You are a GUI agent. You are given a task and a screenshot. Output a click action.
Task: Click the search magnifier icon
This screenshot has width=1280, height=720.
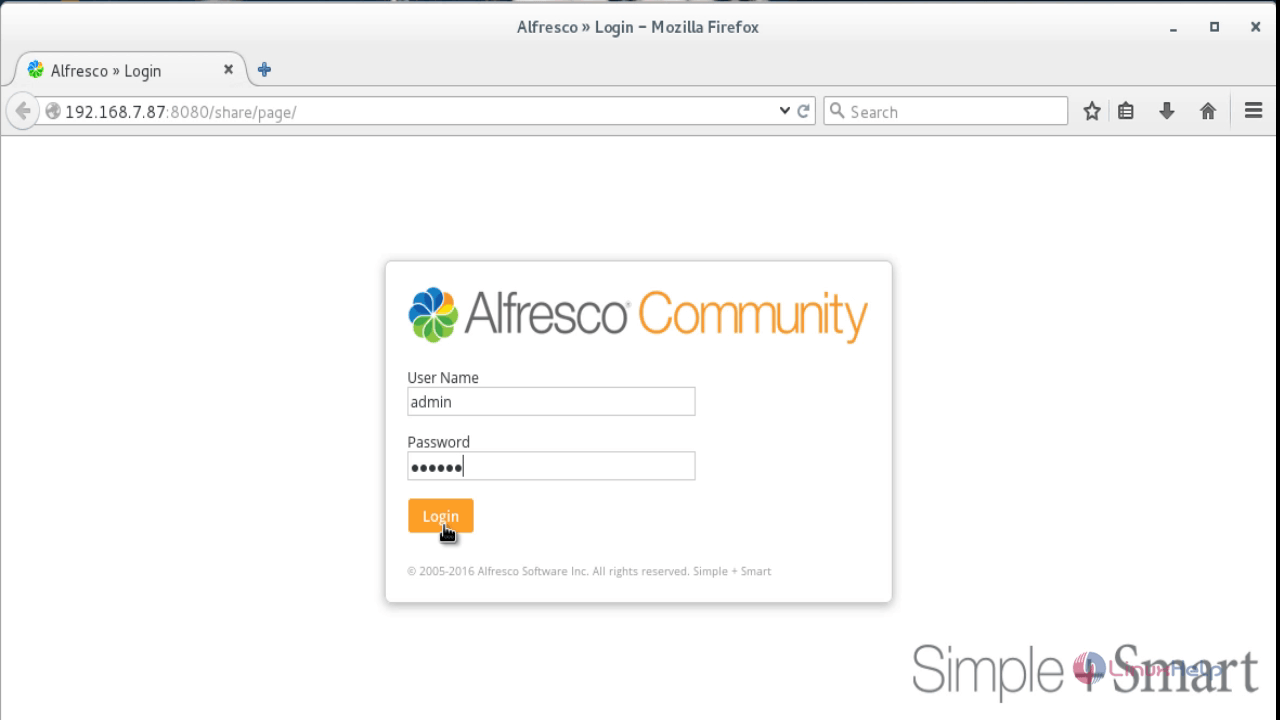coord(838,111)
